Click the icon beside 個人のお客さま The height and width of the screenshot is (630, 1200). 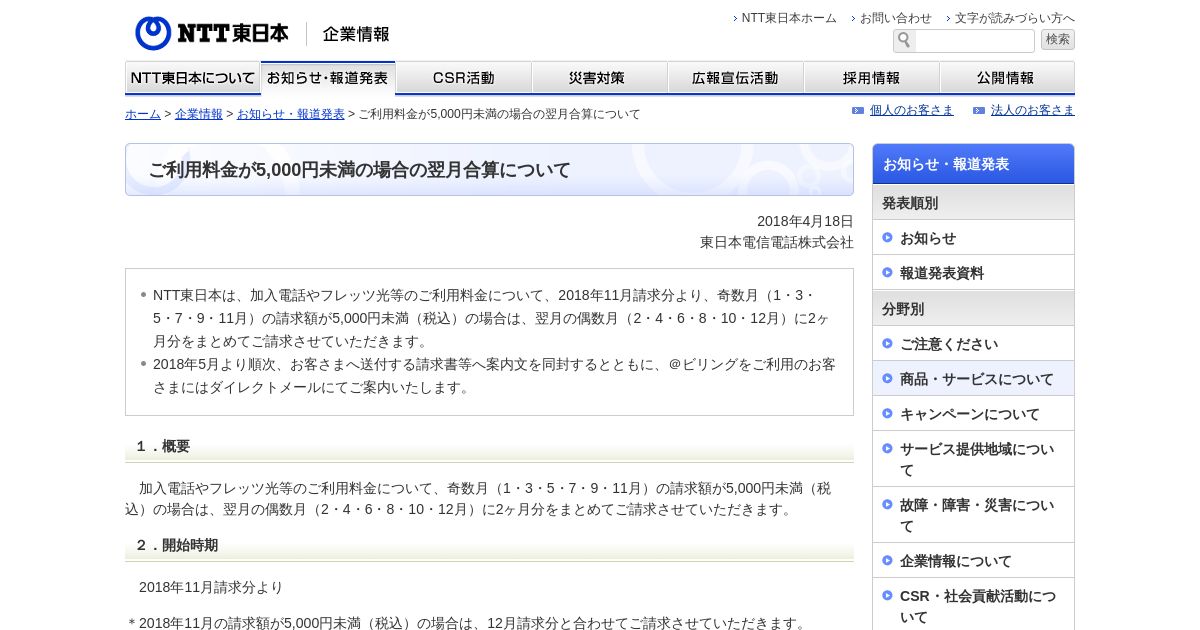pyautogui.click(x=858, y=110)
